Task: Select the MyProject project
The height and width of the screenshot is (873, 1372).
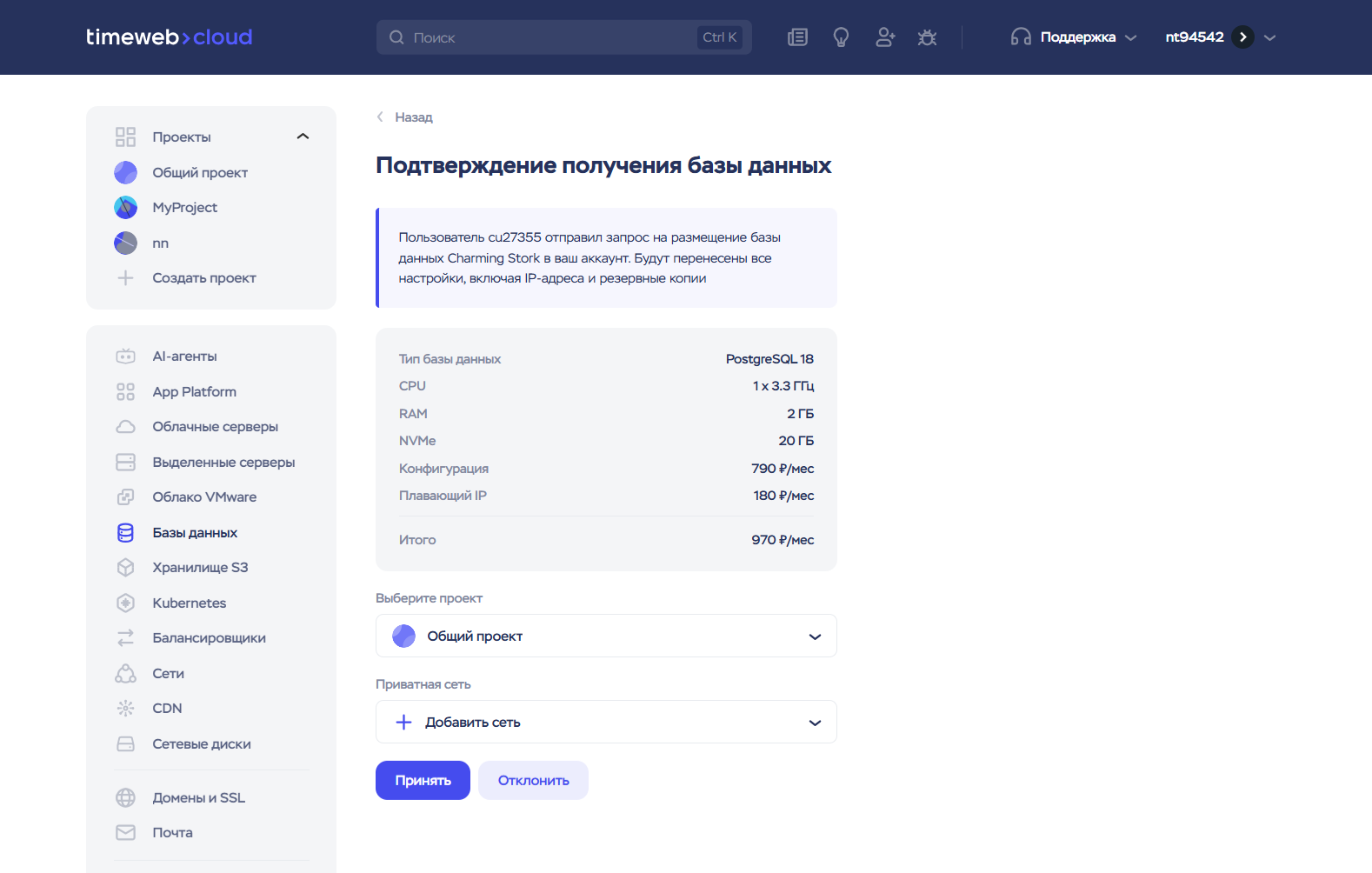Action: [184, 208]
